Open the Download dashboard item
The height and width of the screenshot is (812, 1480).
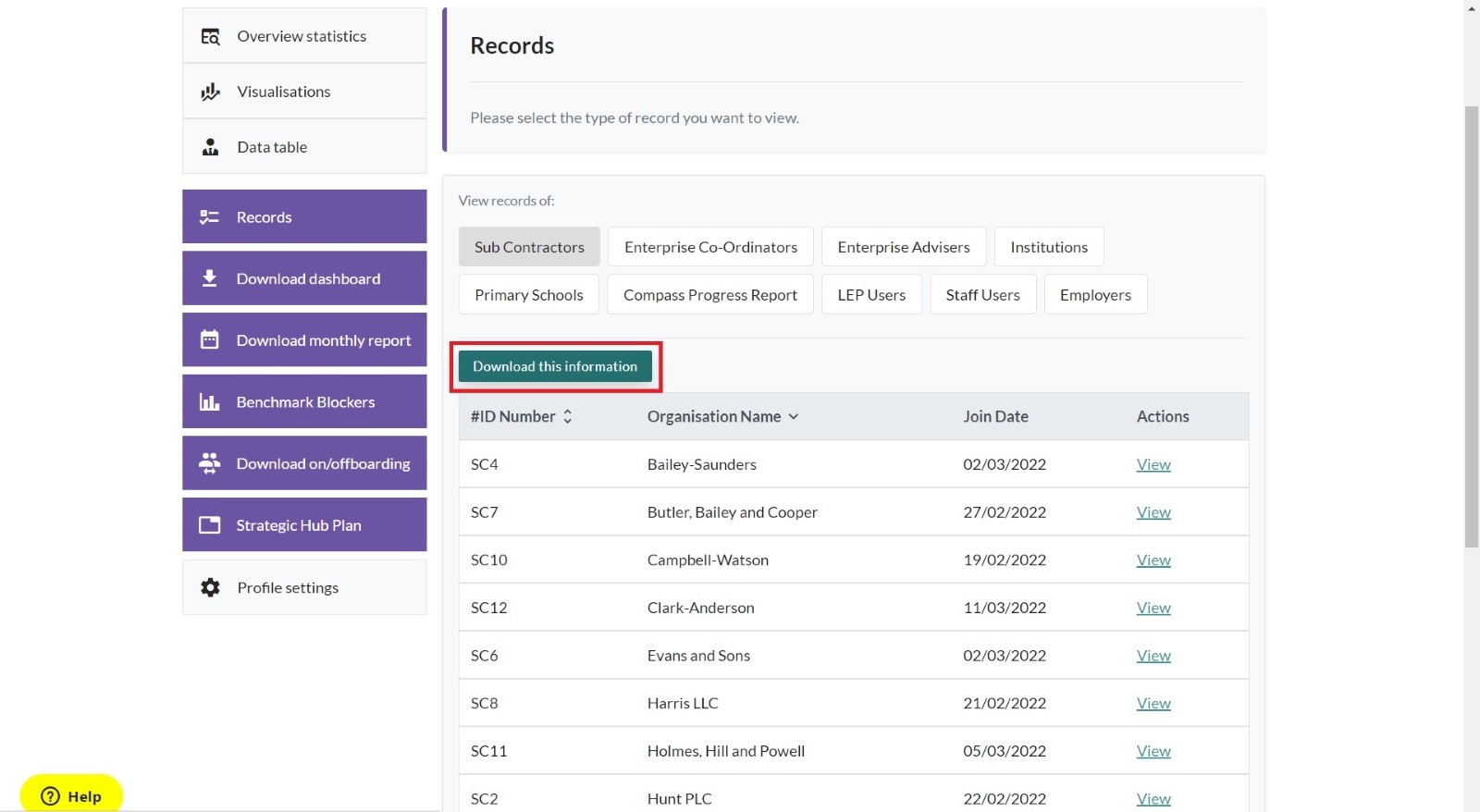[x=304, y=278]
